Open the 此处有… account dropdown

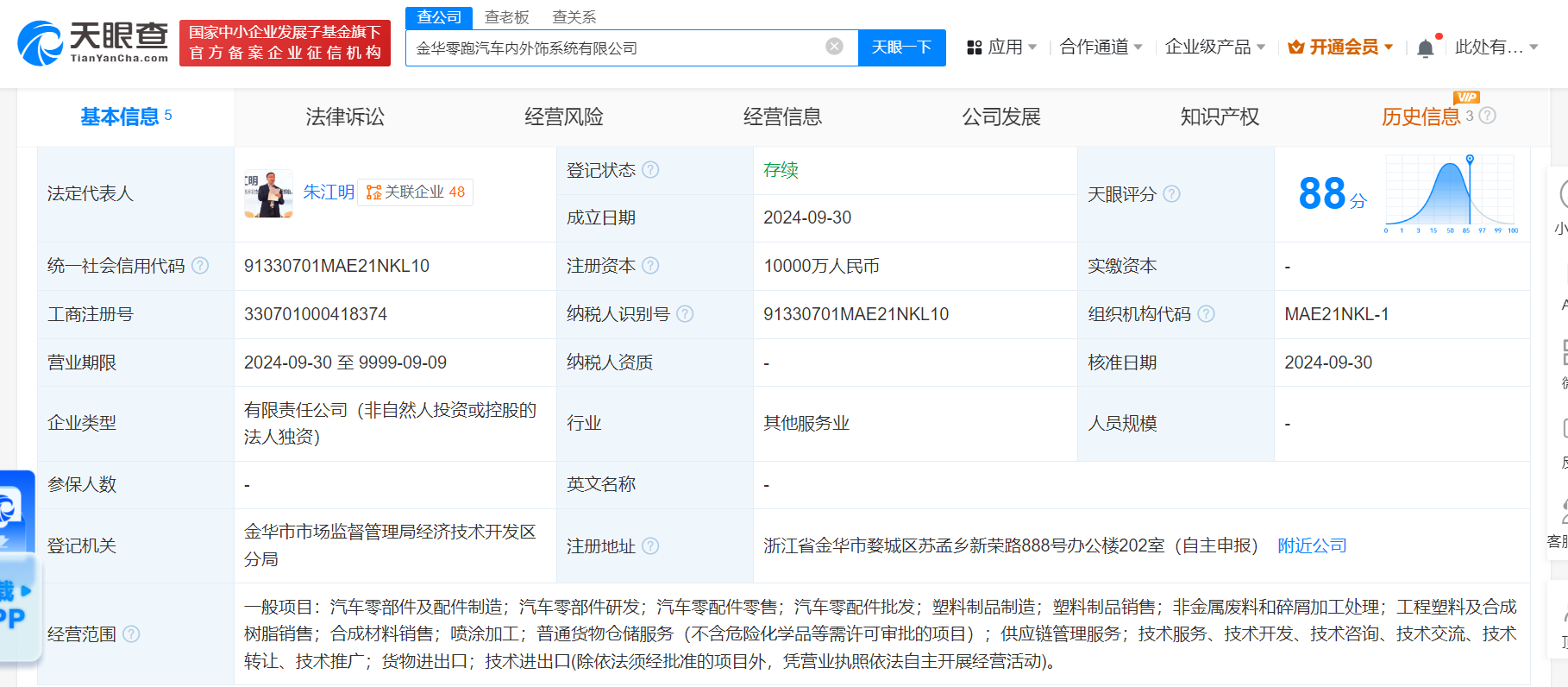(1496, 47)
